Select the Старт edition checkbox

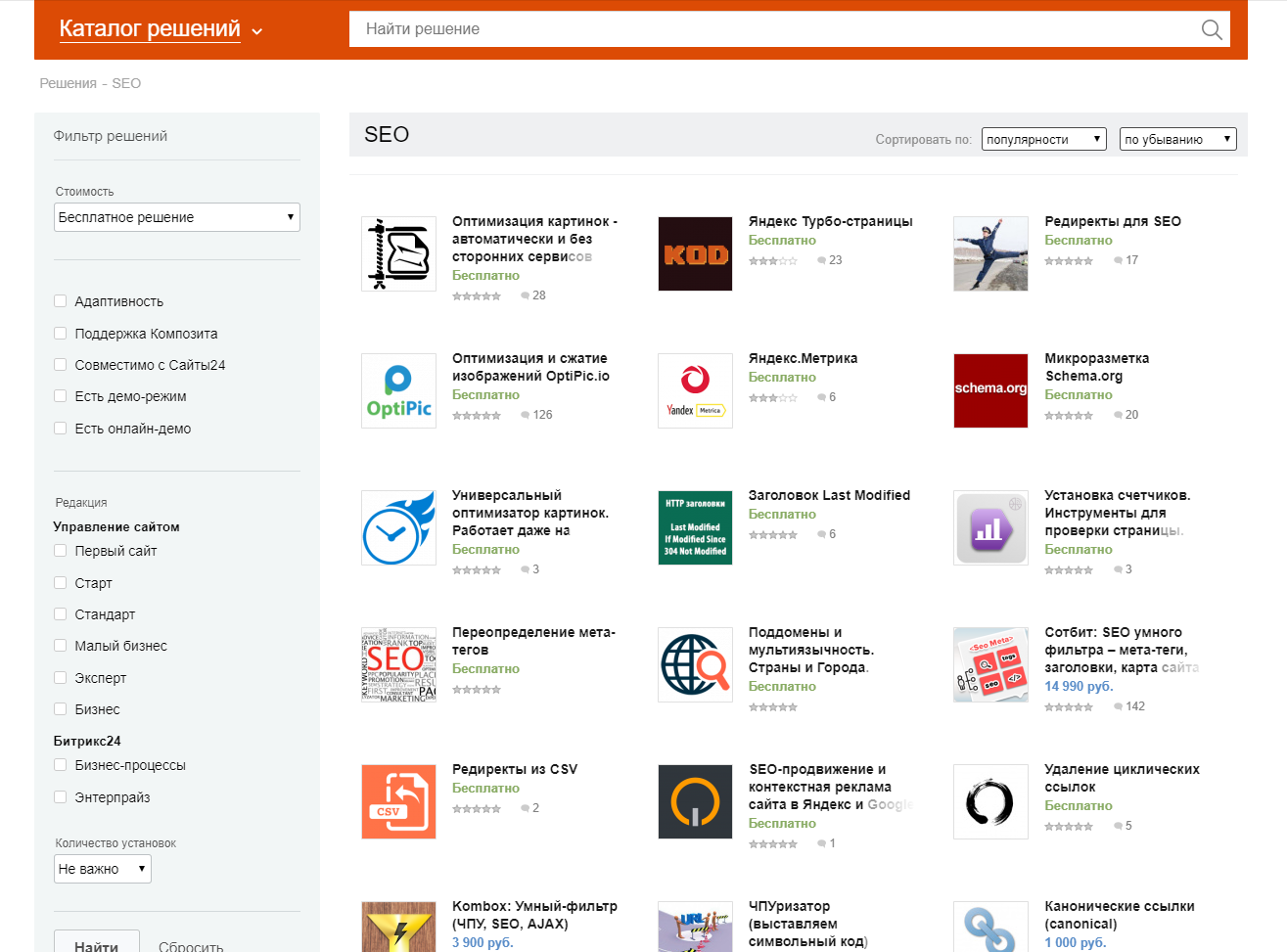tap(61, 583)
